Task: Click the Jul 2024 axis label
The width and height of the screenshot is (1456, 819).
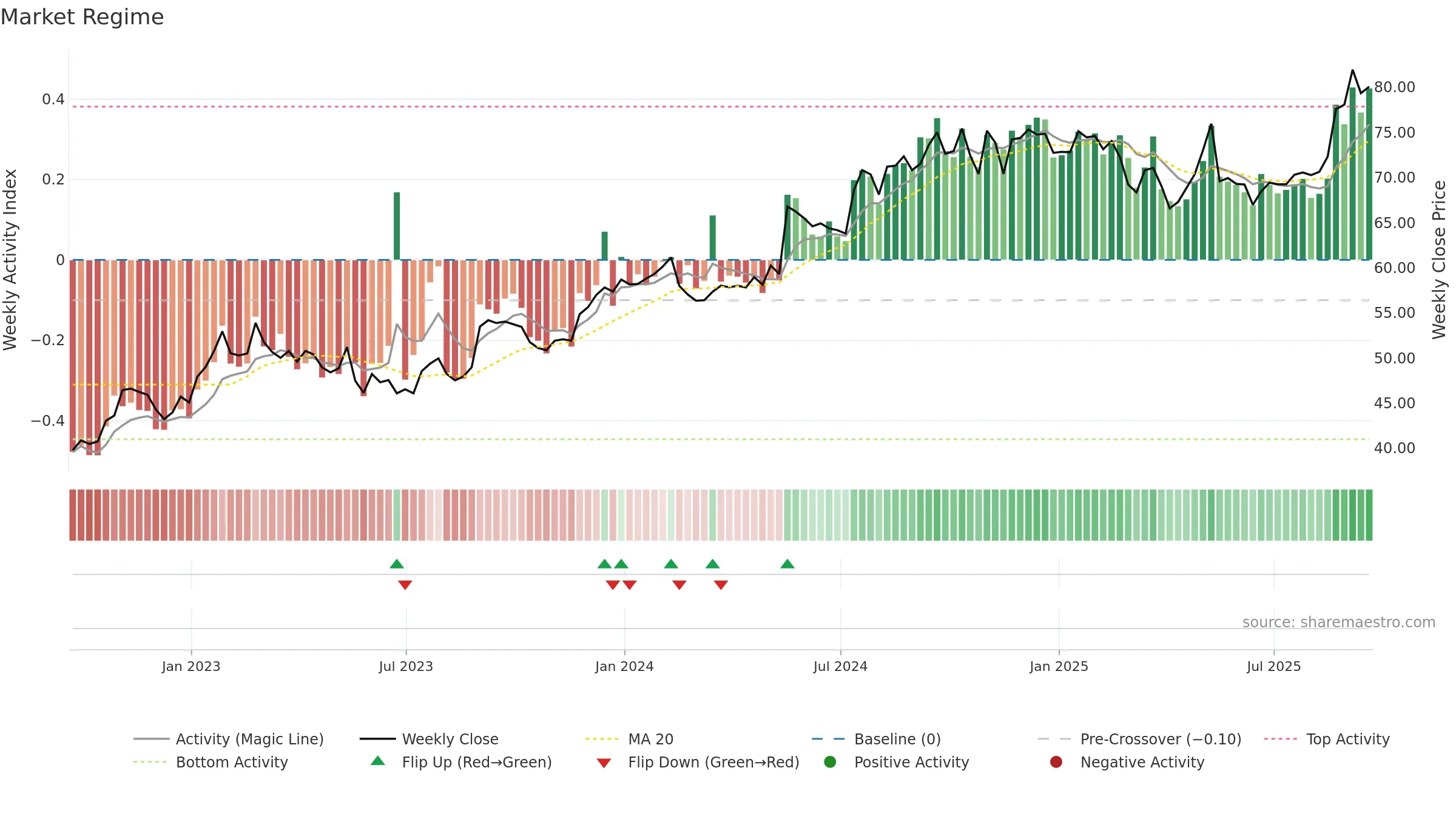Action: [x=840, y=667]
